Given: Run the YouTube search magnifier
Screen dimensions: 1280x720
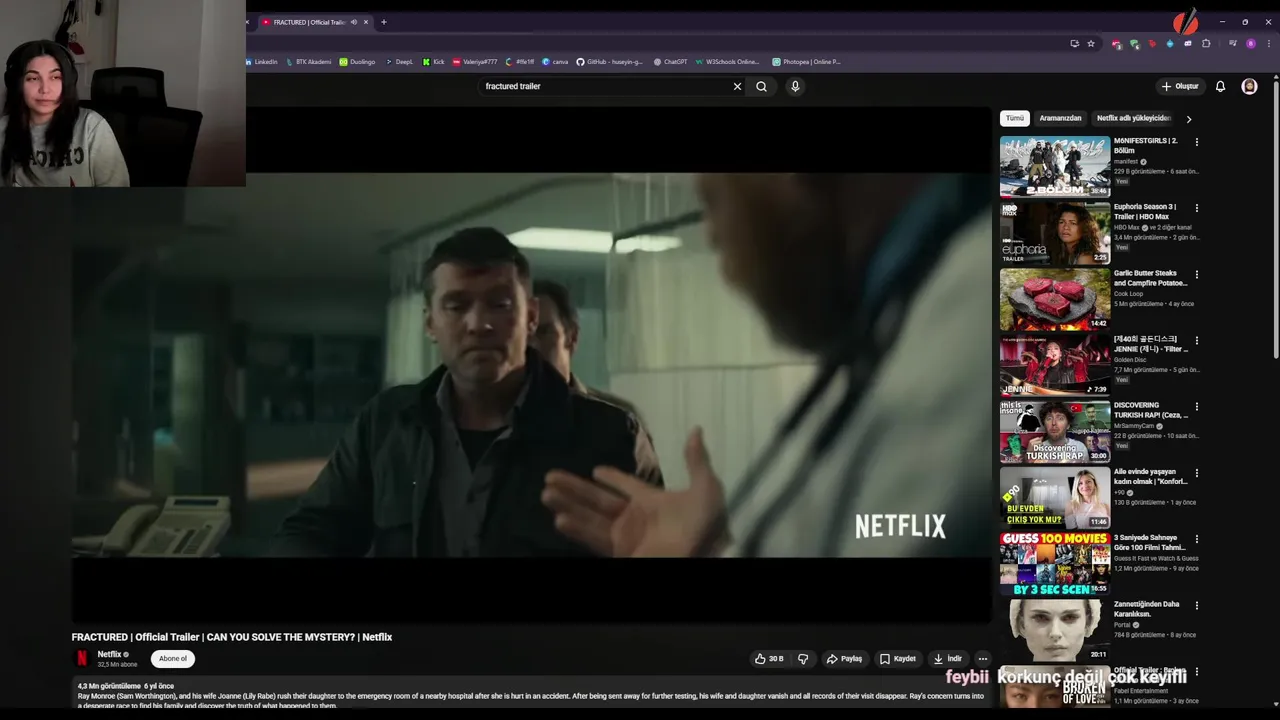Looking at the screenshot, I should 761,86.
